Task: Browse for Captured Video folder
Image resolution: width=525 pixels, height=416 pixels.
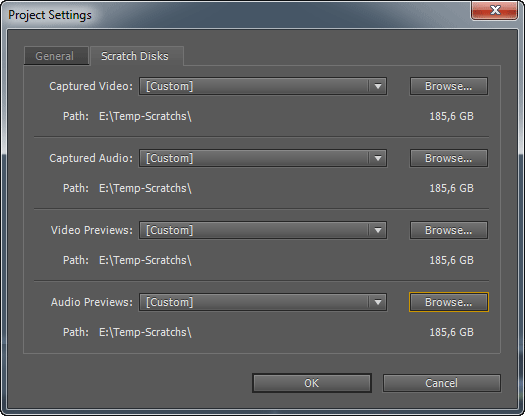Action: (449, 86)
